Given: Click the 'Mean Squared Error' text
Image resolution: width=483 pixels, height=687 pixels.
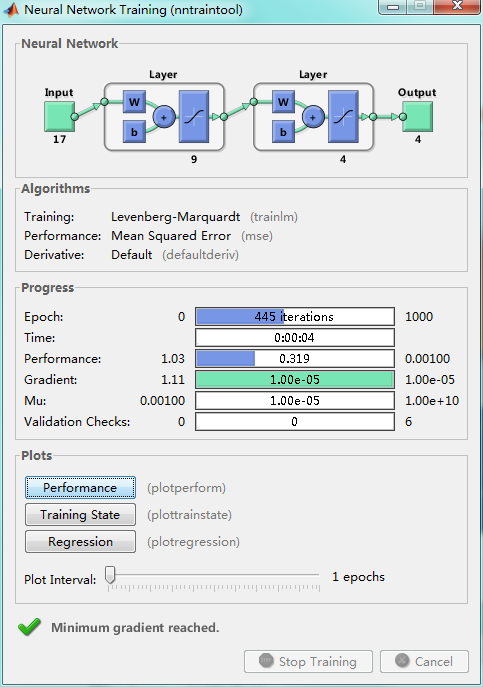Looking at the screenshot, I should coord(171,236).
